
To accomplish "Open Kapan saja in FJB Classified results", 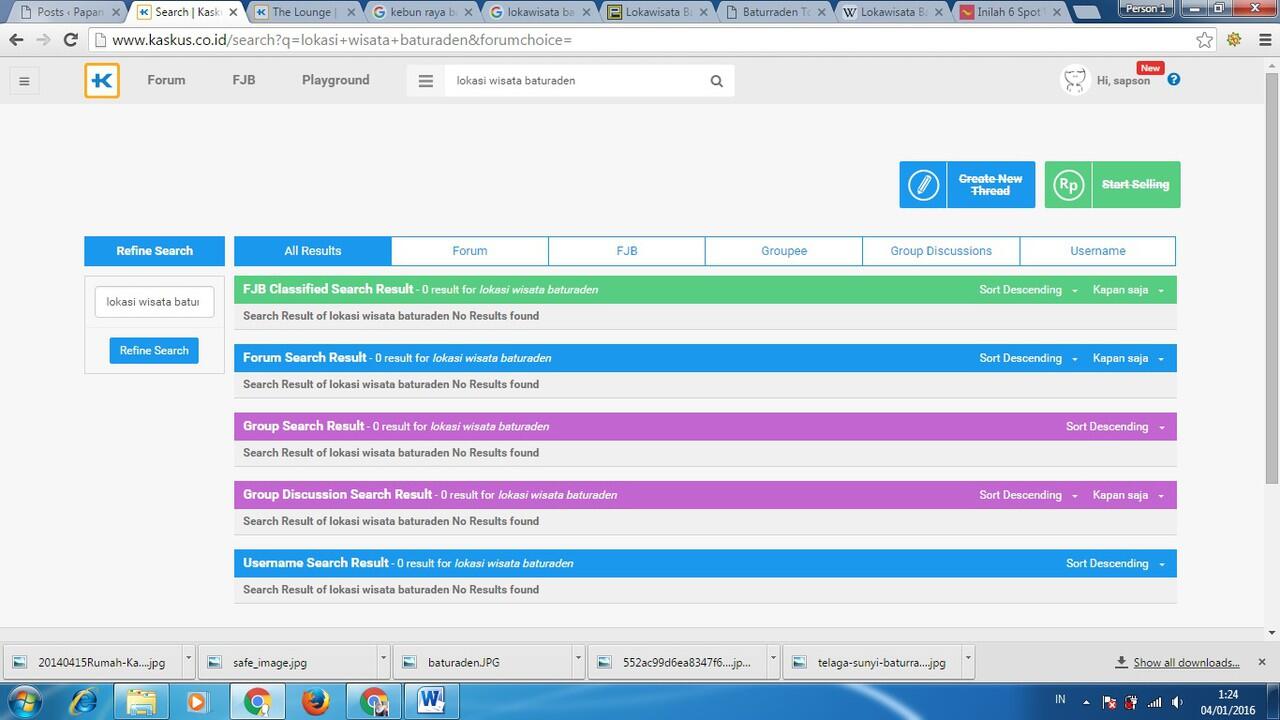I will pyautogui.click(x=1128, y=290).
